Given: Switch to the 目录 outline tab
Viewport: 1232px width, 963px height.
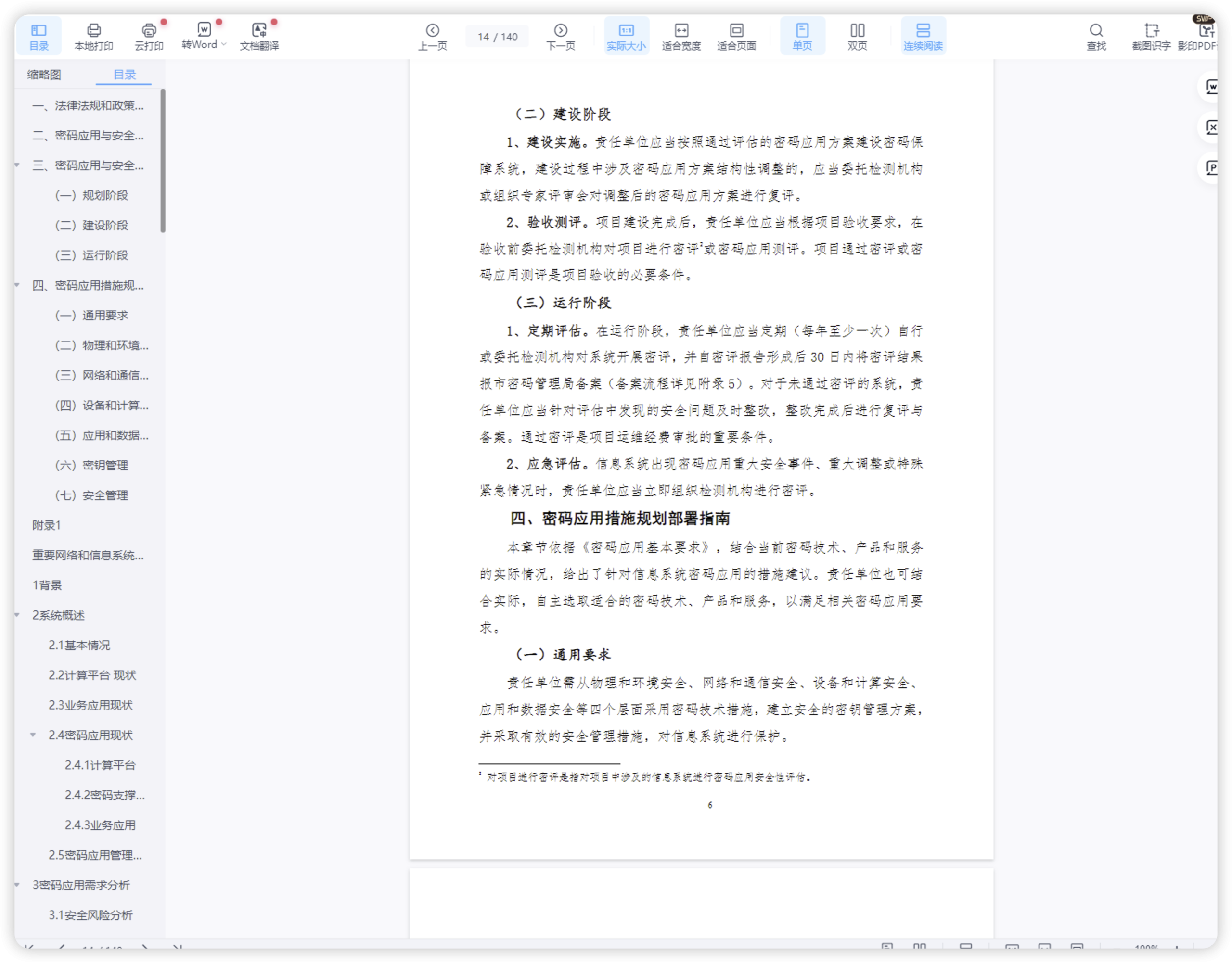Looking at the screenshot, I should (x=124, y=74).
